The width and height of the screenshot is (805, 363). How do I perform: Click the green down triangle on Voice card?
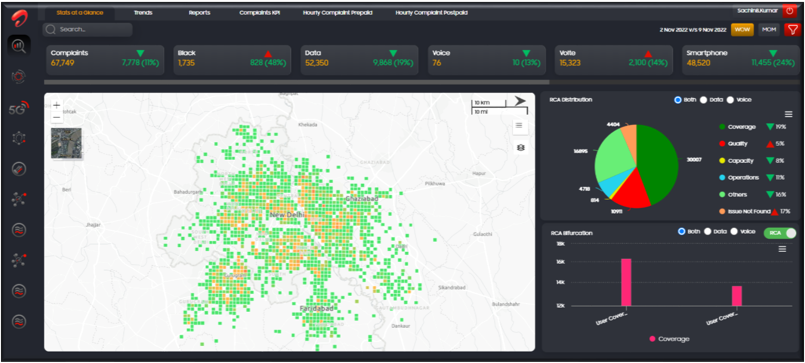pos(526,53)
